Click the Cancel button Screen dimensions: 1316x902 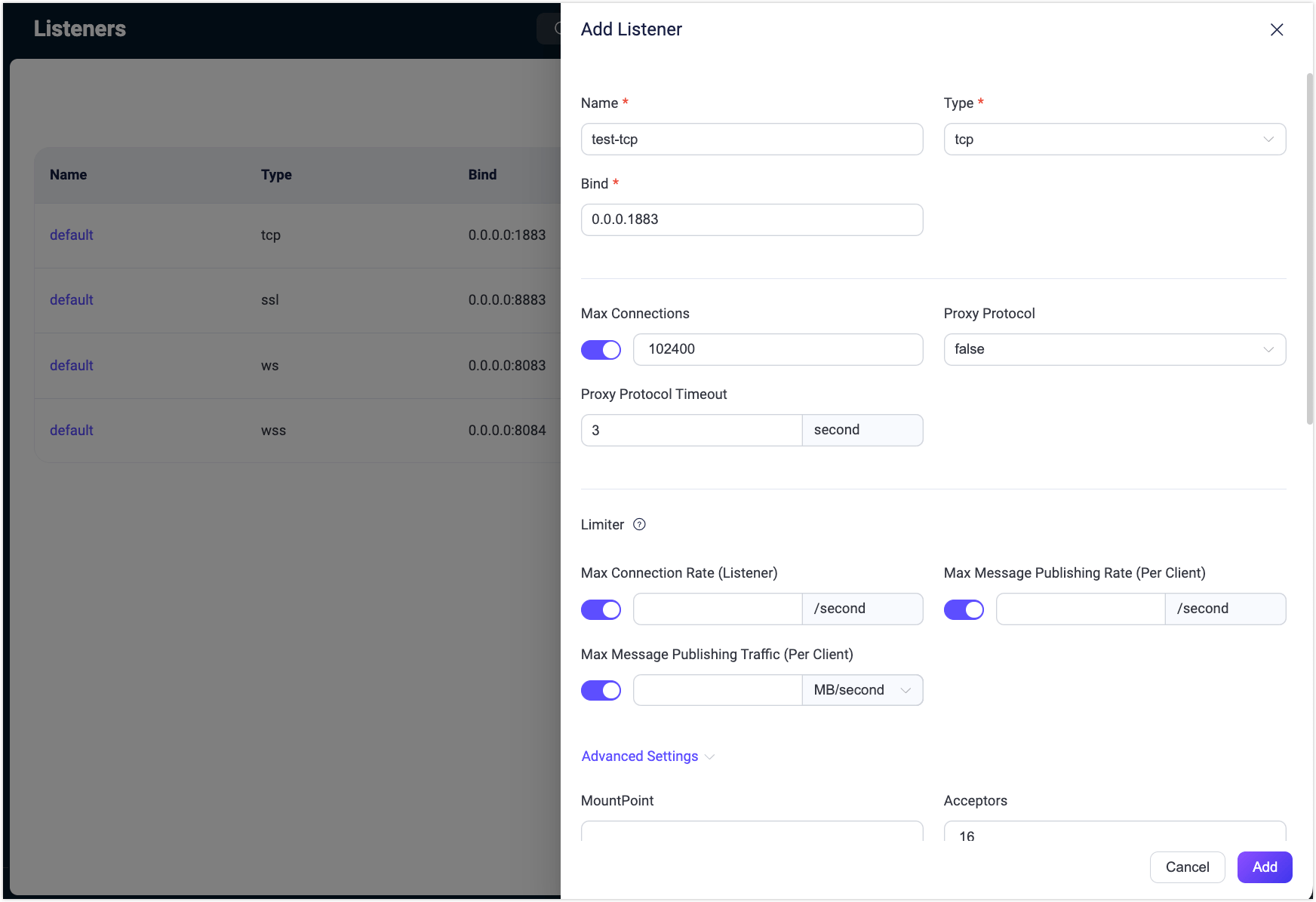pyautogui.click(x=1187, y=867)
